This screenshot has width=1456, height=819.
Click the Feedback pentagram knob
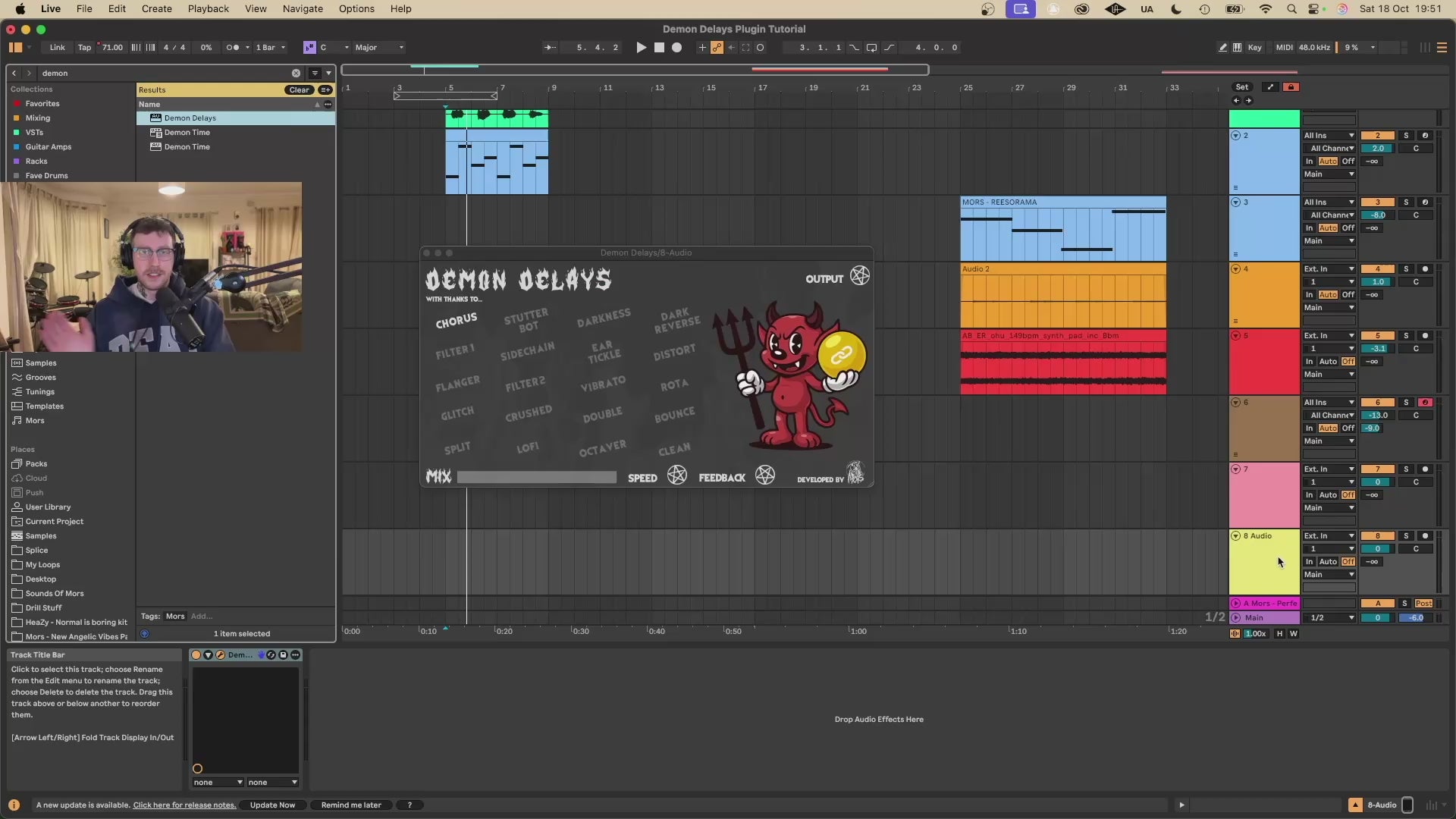coord(765,475)
